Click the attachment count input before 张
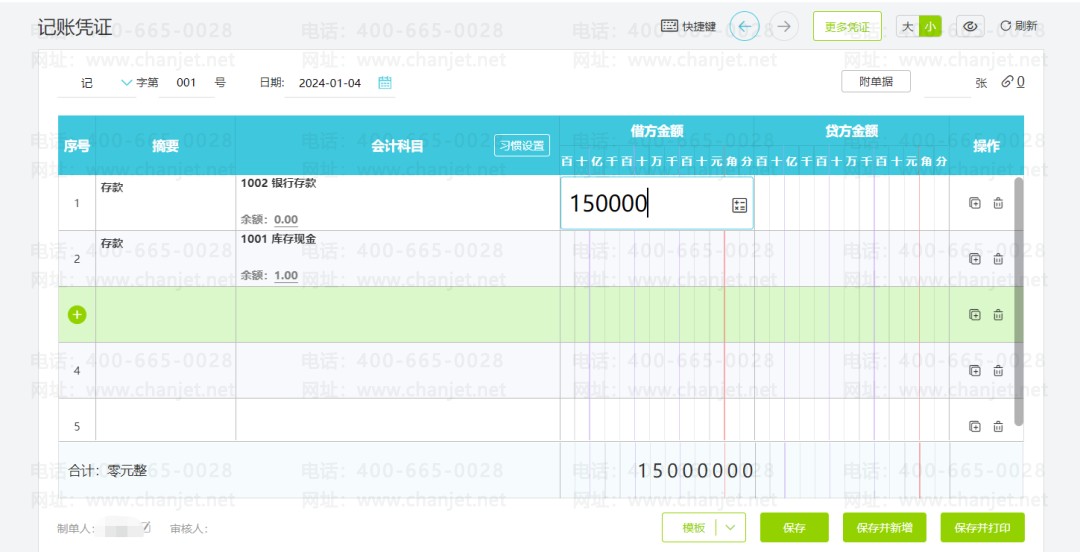Image resolution: width=1080 pixels, height=552 pixels. (x=947, y=83)
